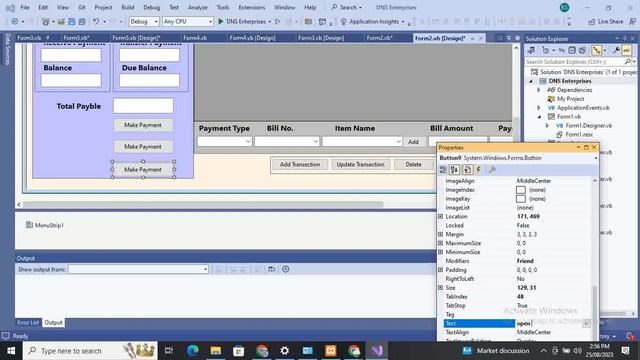Toggle Solution Explorer auto-hide pin

click(x=624, y=38)
